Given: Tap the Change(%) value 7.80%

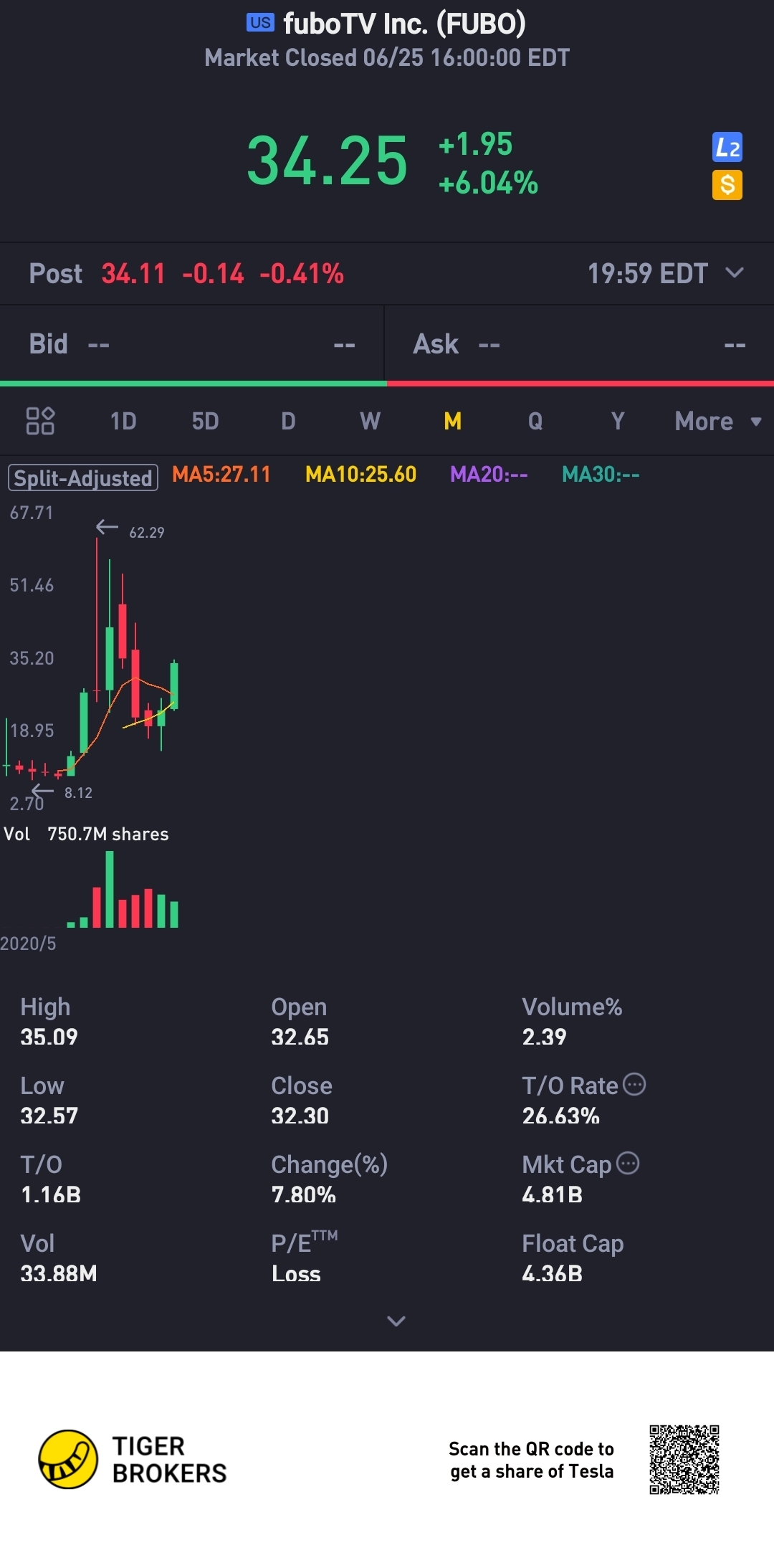Looking at the screenshot, I should 303,1194.
